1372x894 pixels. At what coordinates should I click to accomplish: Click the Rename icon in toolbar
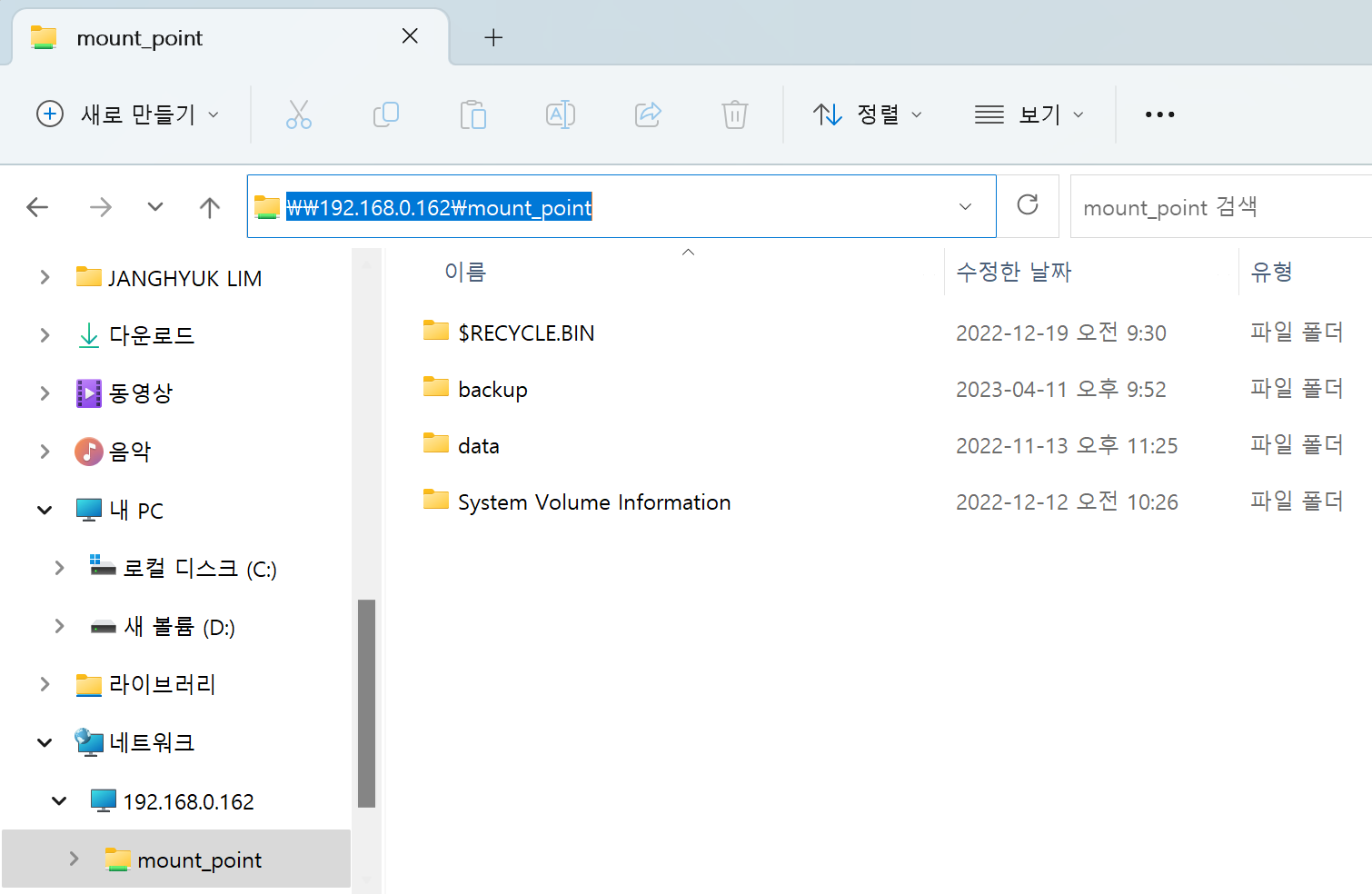[x=561, y=114]
